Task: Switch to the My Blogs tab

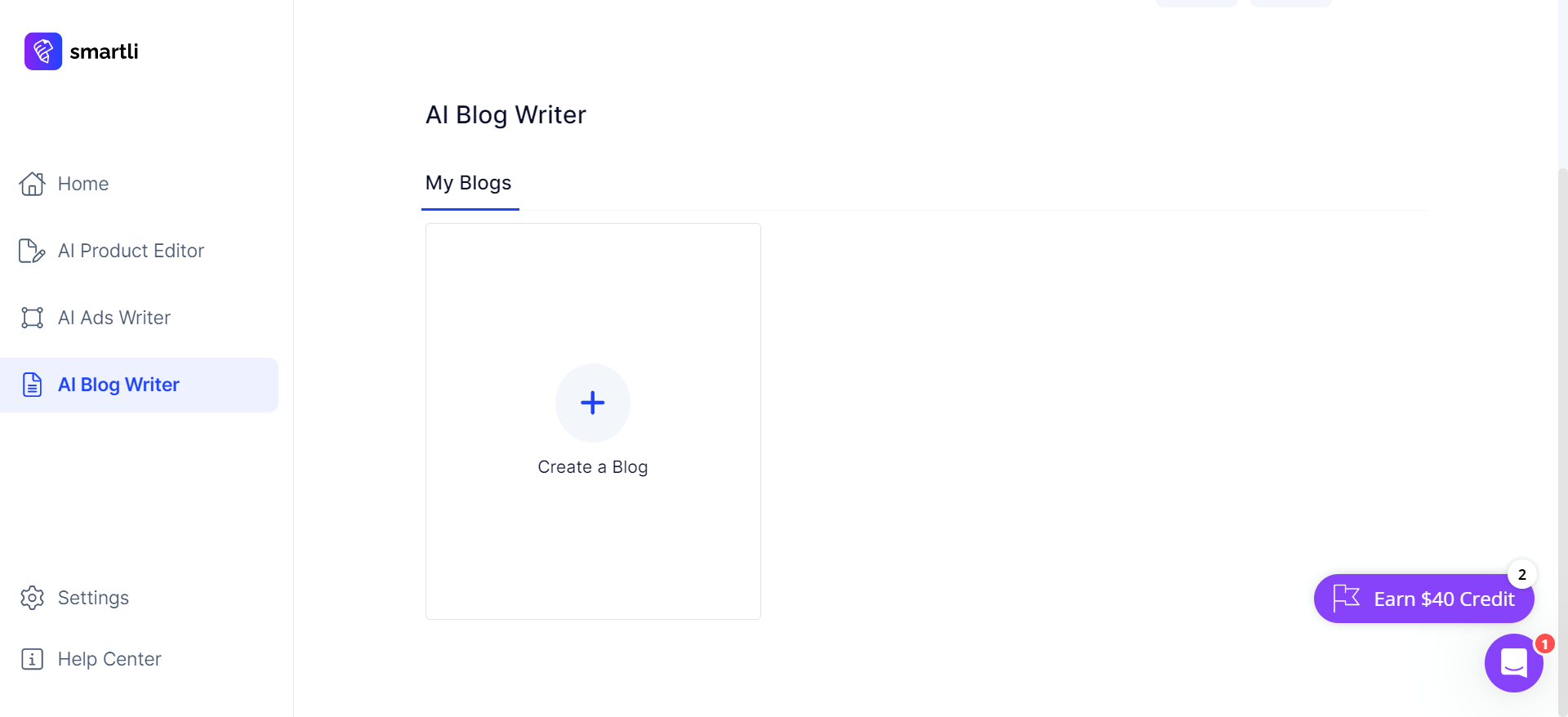Action: click(469, 183)
